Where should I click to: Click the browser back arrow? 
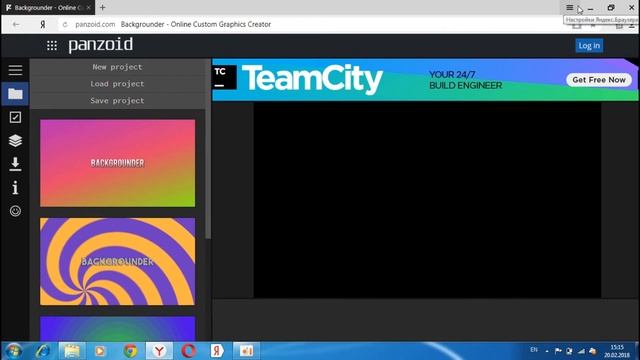click(x=16, y=24)
